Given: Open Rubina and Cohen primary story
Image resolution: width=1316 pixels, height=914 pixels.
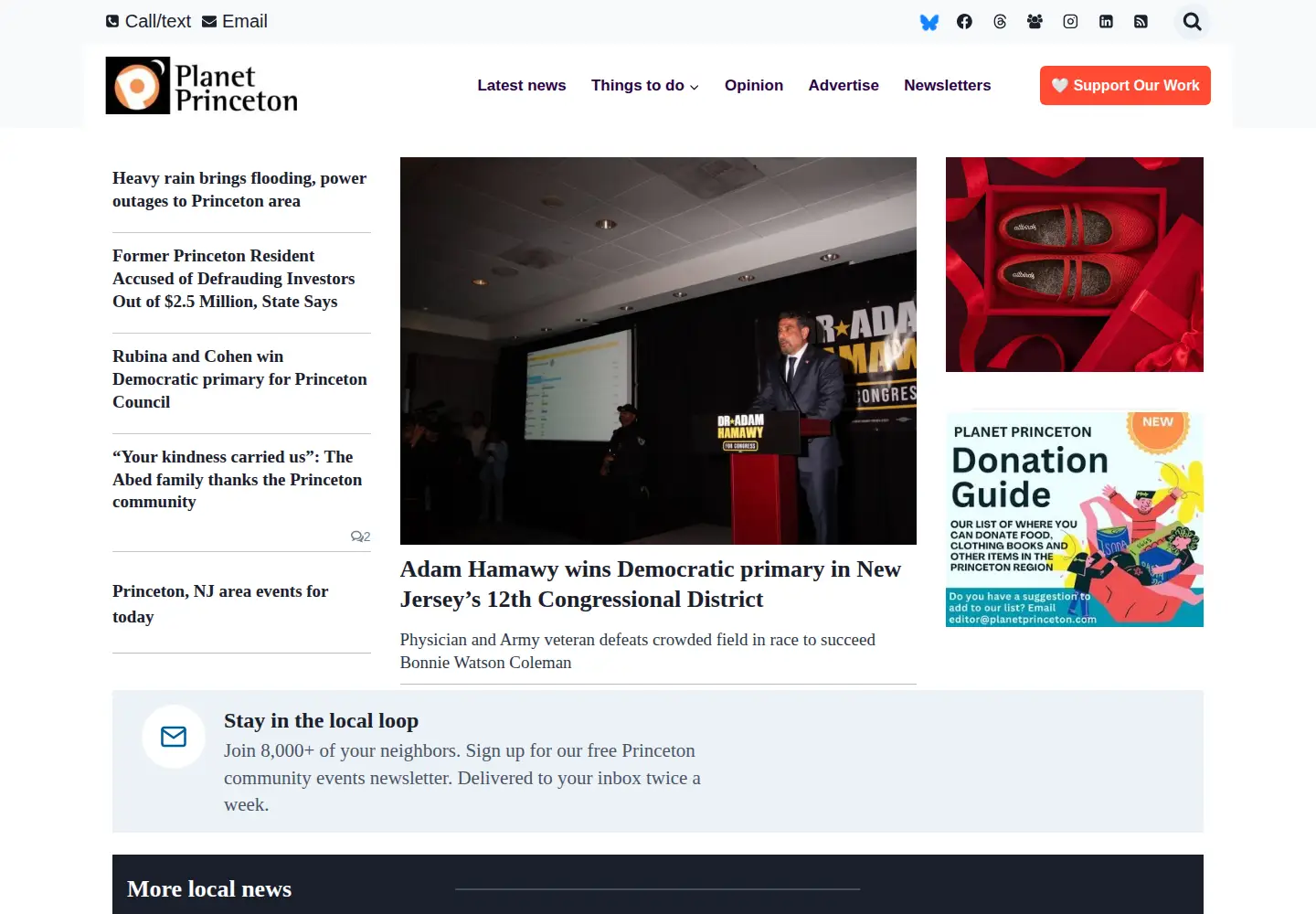Looking at the screenshot, I should point(239,379).
